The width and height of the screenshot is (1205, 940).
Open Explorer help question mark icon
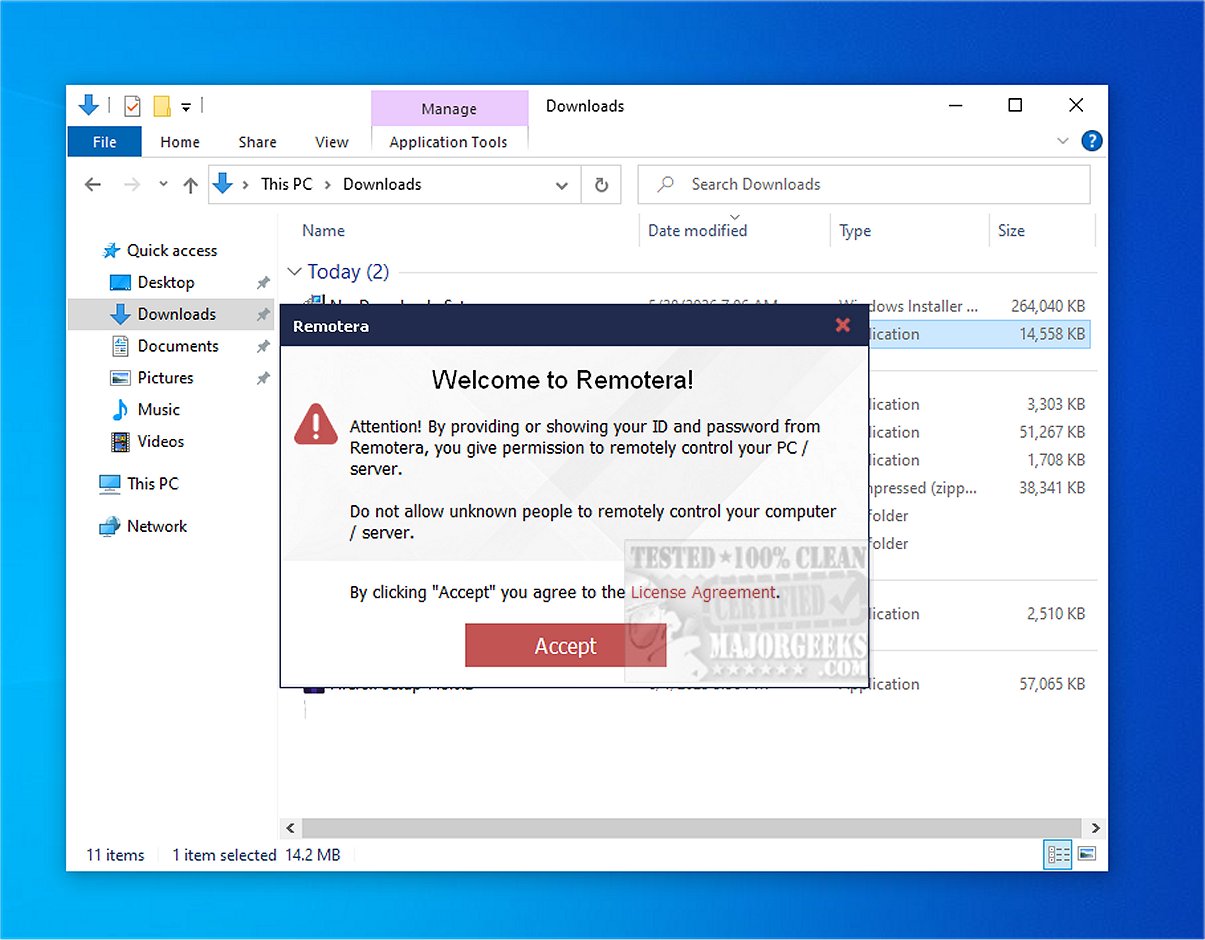pyautogui.click(x=1092, y=141)
